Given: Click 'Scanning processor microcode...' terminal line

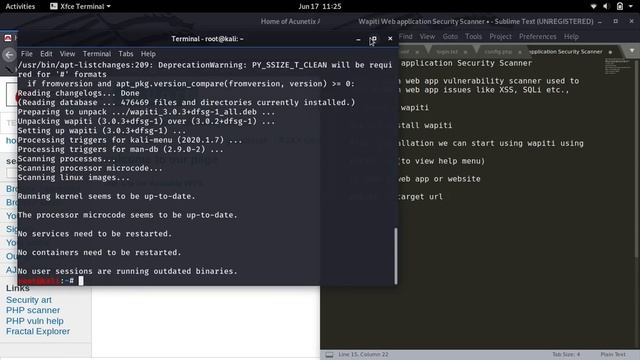Looking at the screenshot, I should pos(90,168).
